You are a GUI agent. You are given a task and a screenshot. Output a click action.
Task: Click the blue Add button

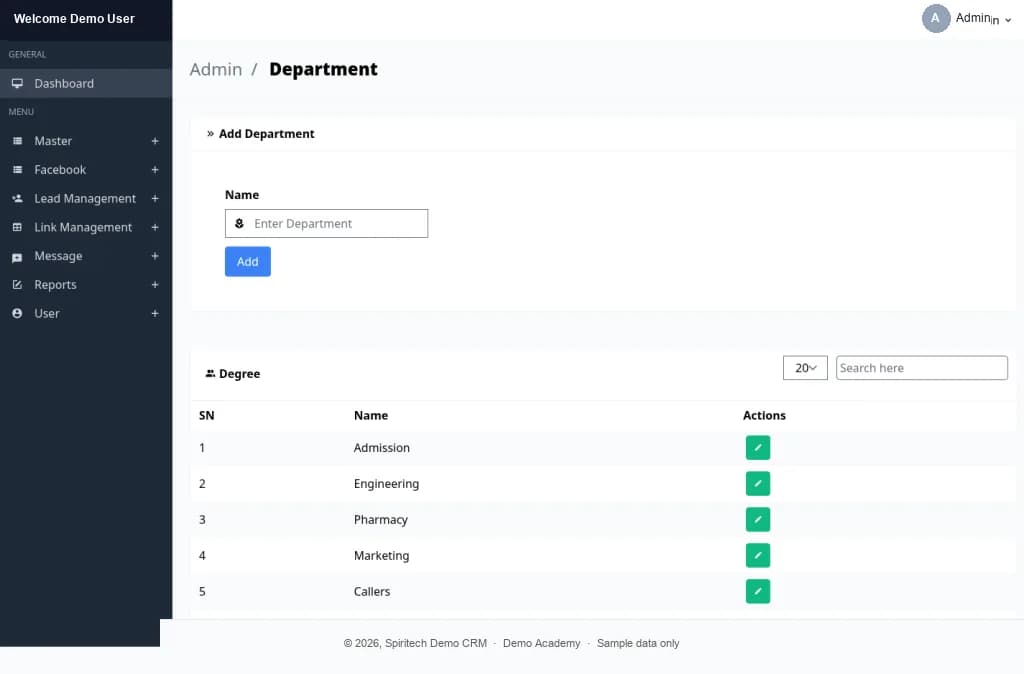248,261
